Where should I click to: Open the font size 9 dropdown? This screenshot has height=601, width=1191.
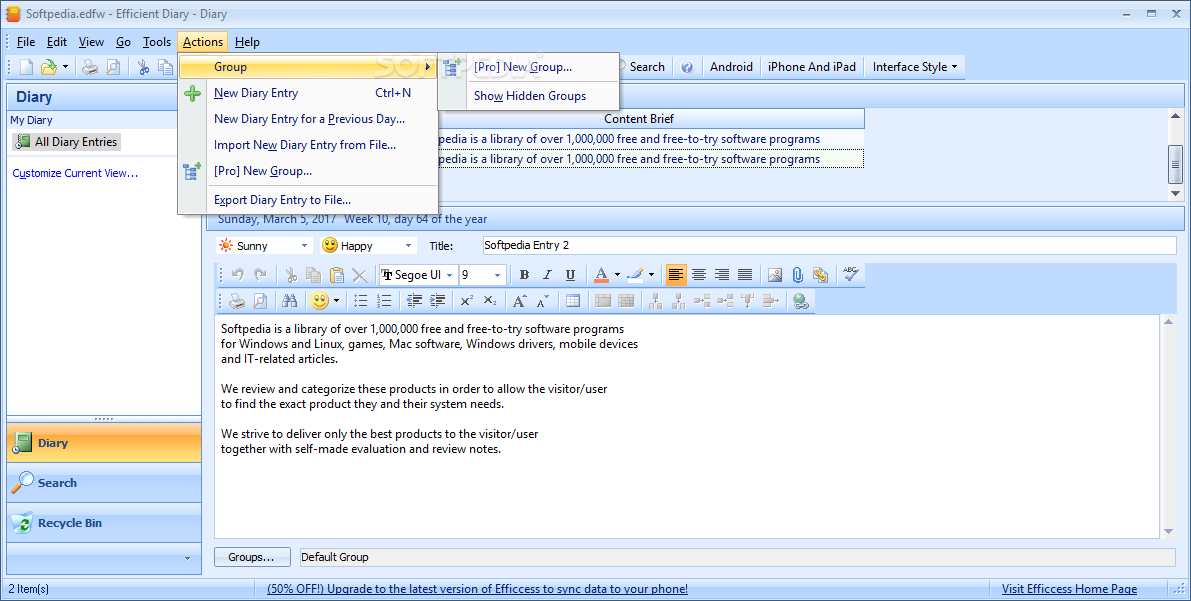(x=498, y=275)
